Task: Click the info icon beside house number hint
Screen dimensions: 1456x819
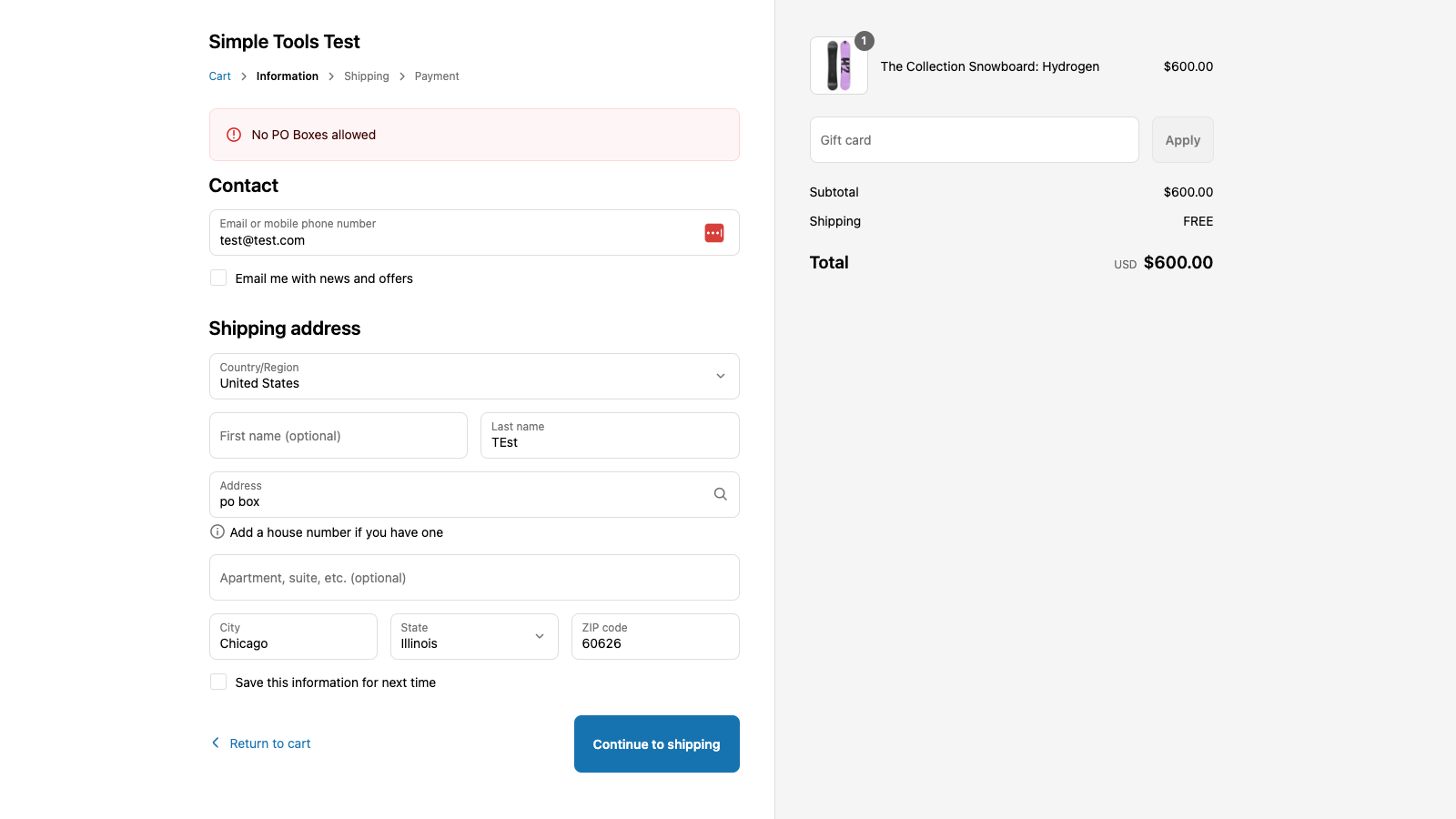Action: point(217,532)
